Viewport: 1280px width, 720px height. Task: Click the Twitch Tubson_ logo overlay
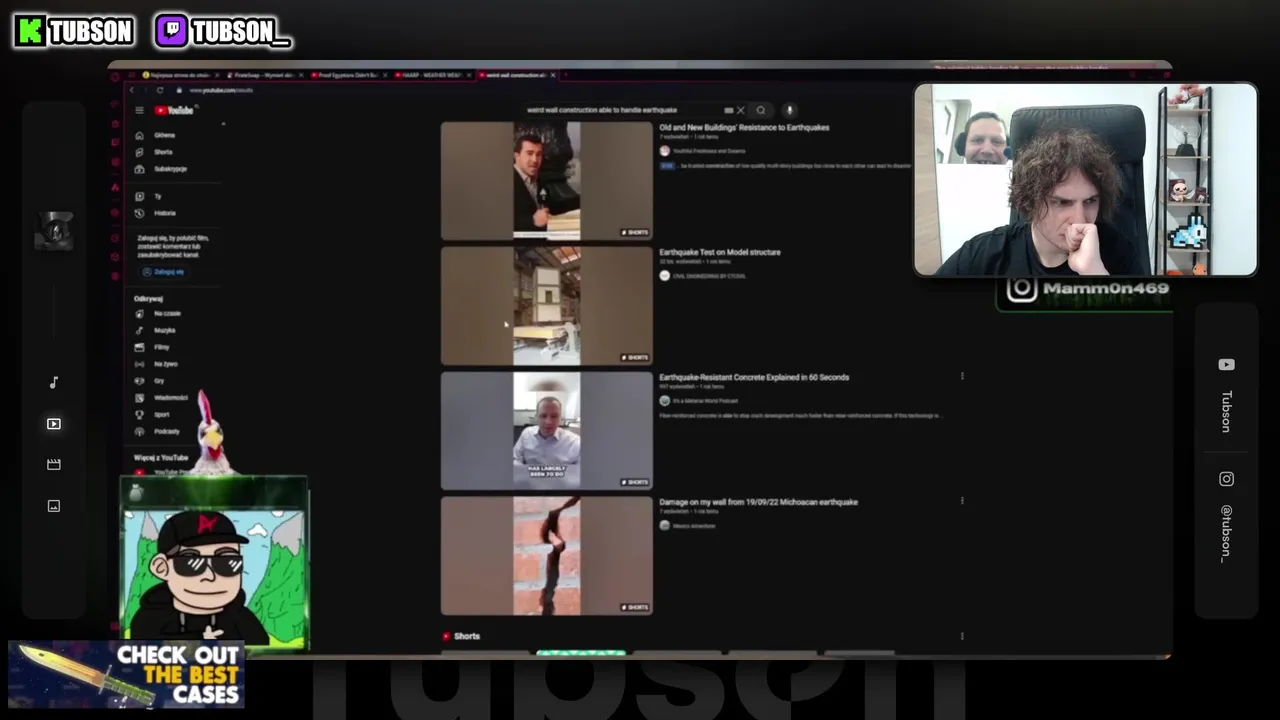click(x=222, y=31)
